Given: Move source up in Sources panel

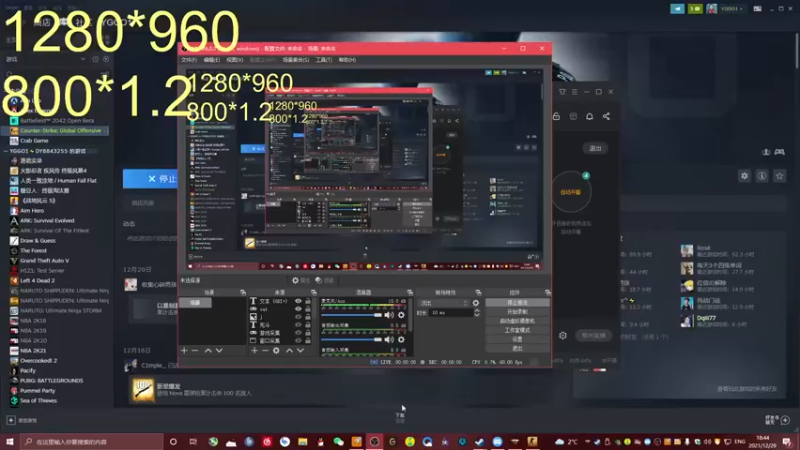Looking at the screenshot, I should click(289, 351).
